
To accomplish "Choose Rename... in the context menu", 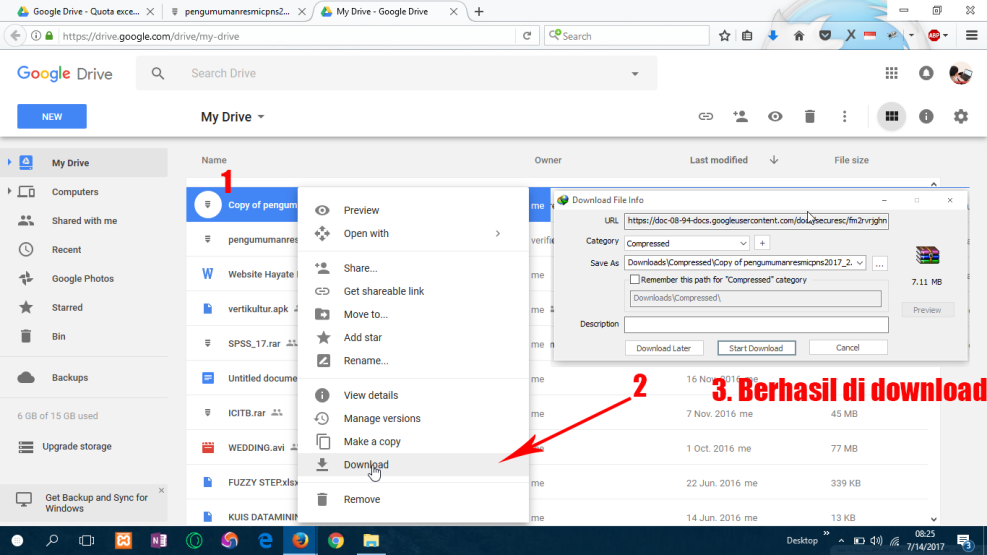I will 413,361.
